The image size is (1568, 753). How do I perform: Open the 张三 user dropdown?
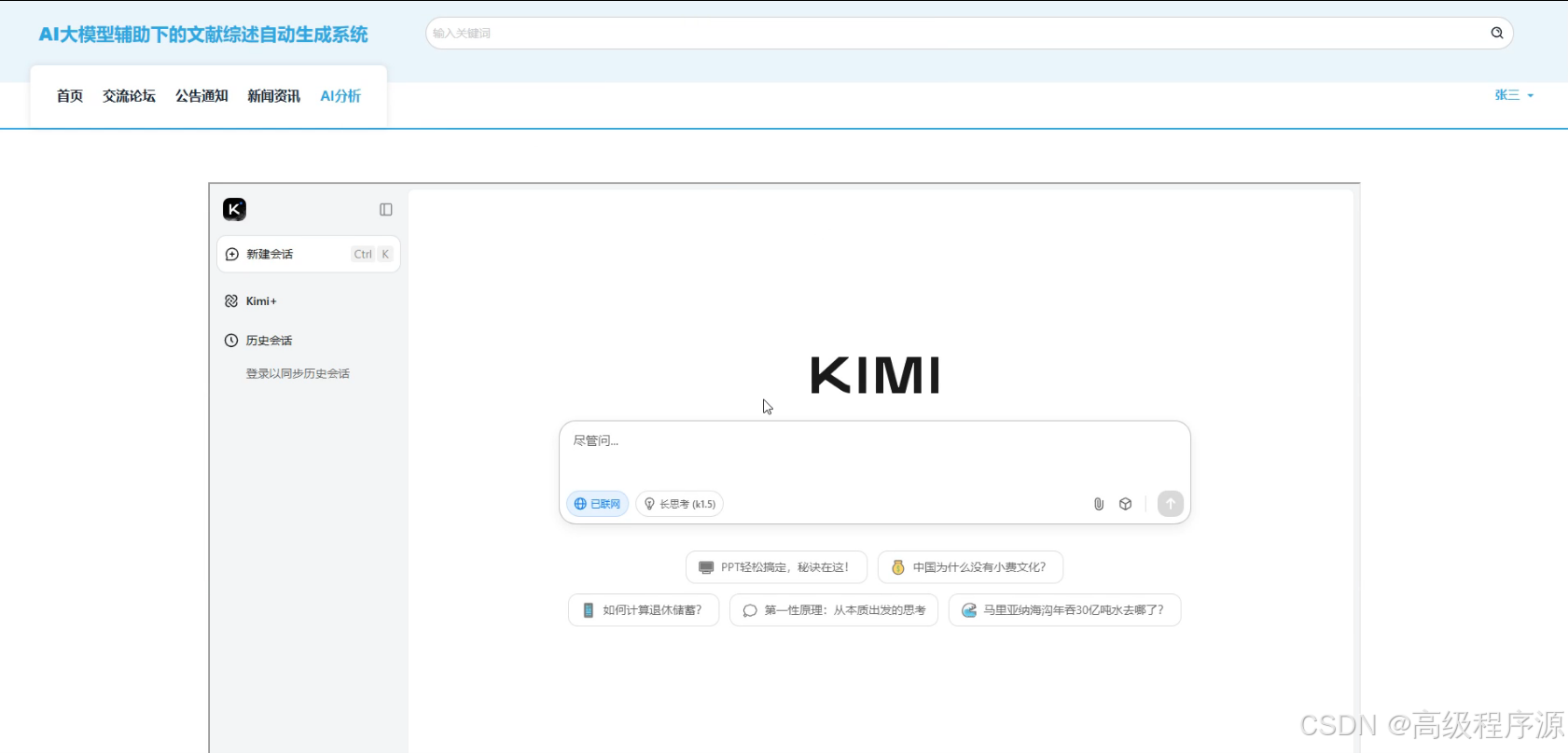(x=1514, y=95)
